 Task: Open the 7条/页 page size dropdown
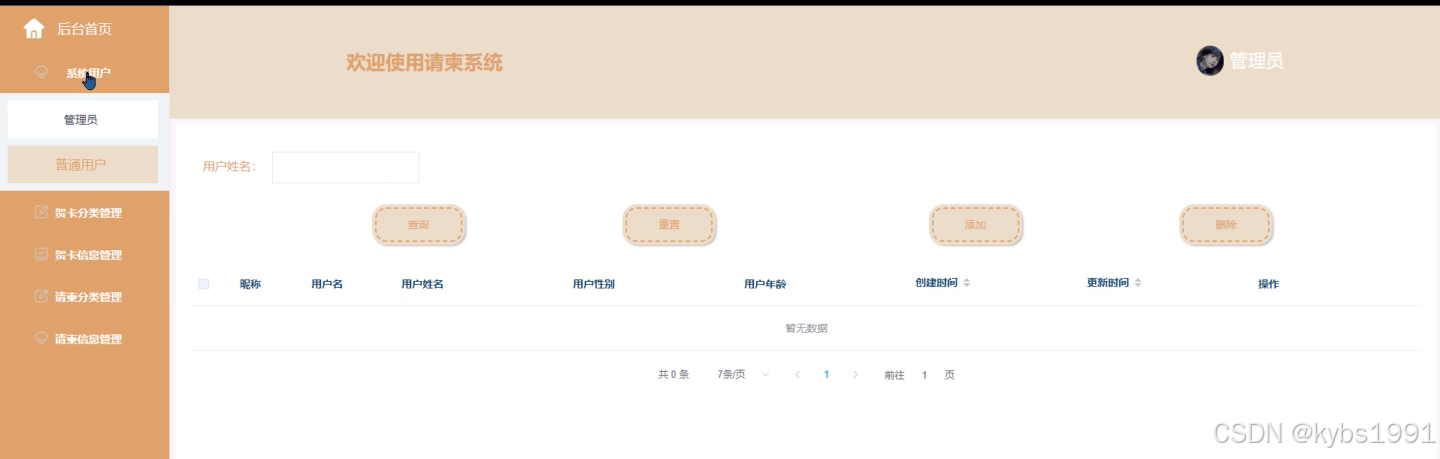coord(743,375)
